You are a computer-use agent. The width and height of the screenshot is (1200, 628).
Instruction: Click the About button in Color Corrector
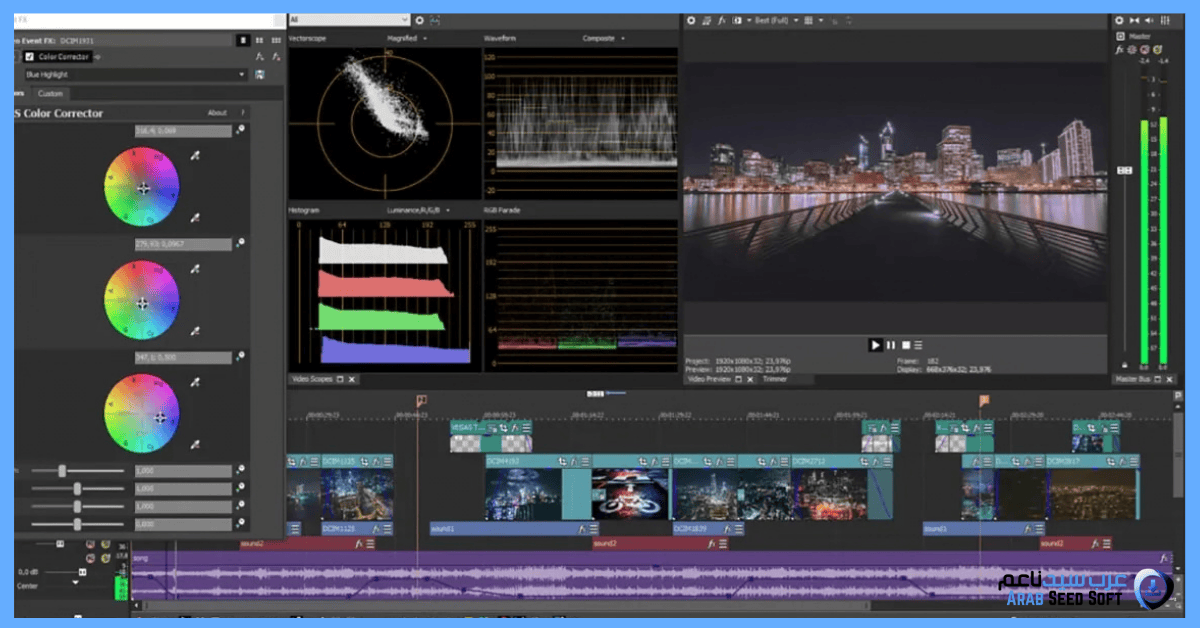point(217,113)
